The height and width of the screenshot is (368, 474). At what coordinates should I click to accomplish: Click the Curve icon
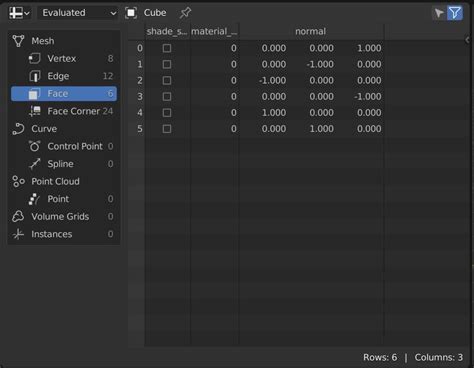pos(18,129)
